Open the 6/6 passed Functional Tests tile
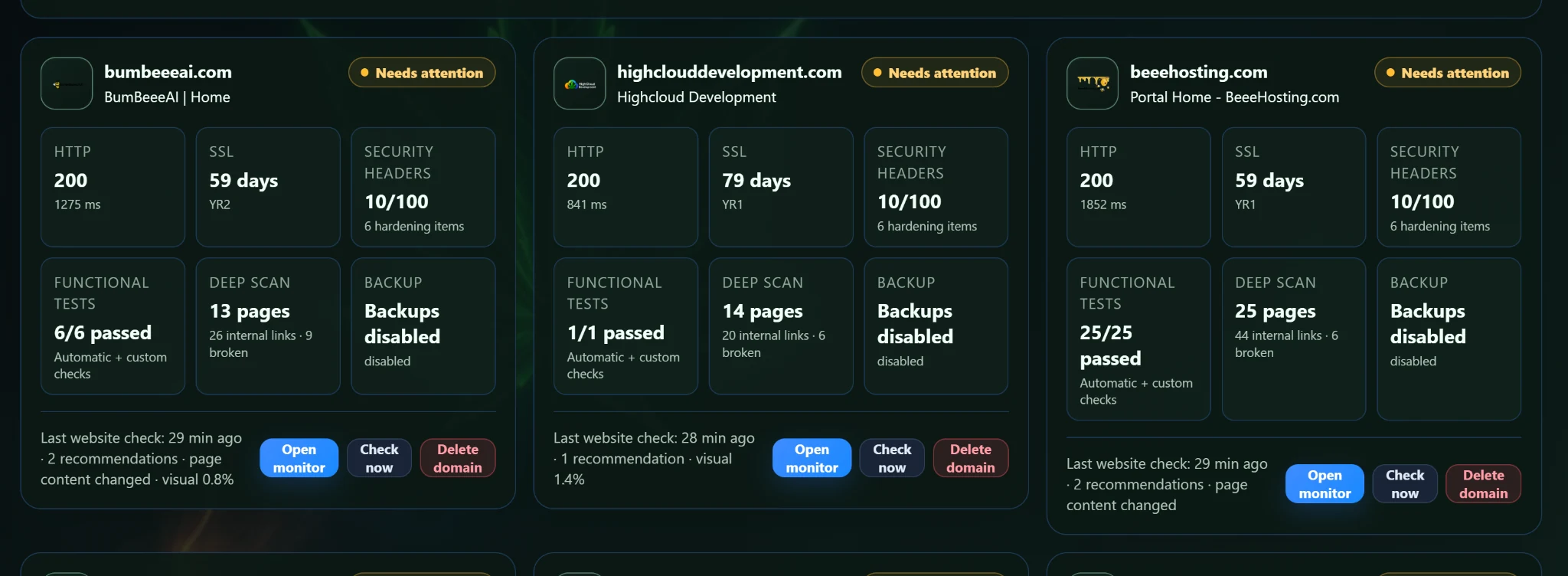The width and height of the screenshot is (1568, 576). tap(113, 326)
